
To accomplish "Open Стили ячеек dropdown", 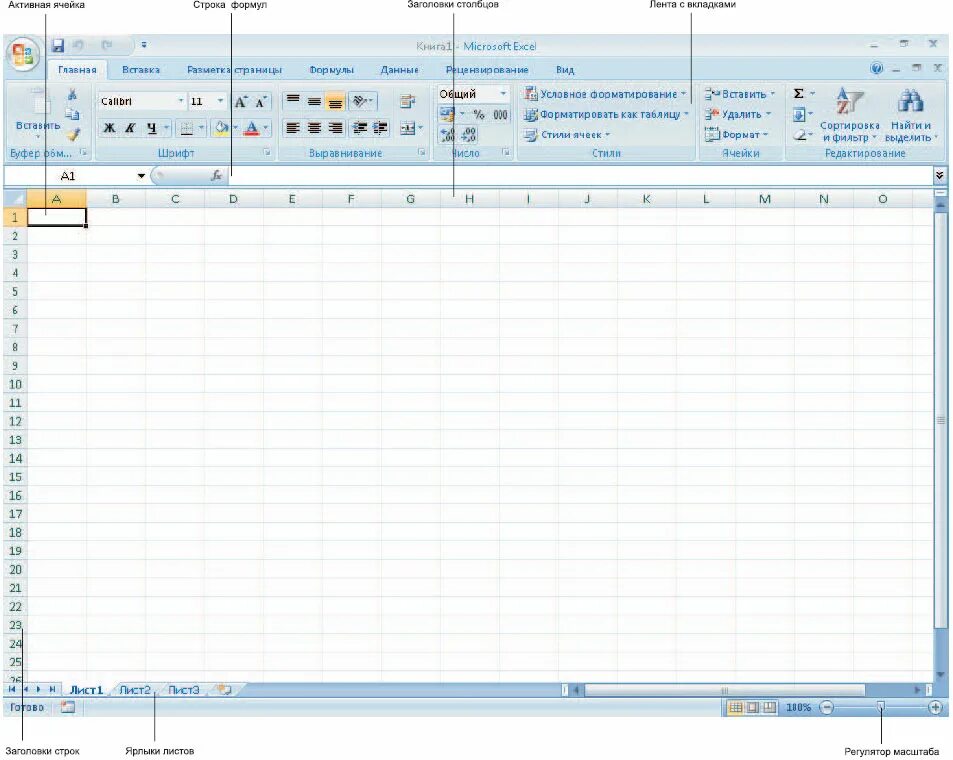I will (567, 134).
